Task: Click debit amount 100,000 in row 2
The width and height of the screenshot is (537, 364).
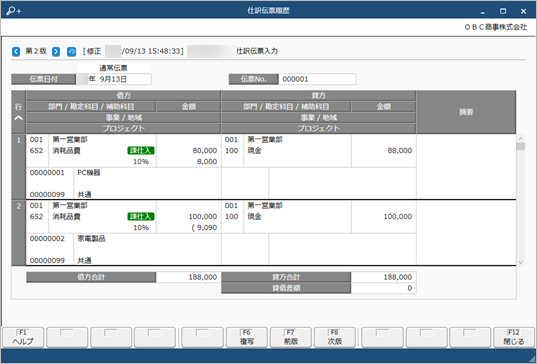Action: coord(203,217)
